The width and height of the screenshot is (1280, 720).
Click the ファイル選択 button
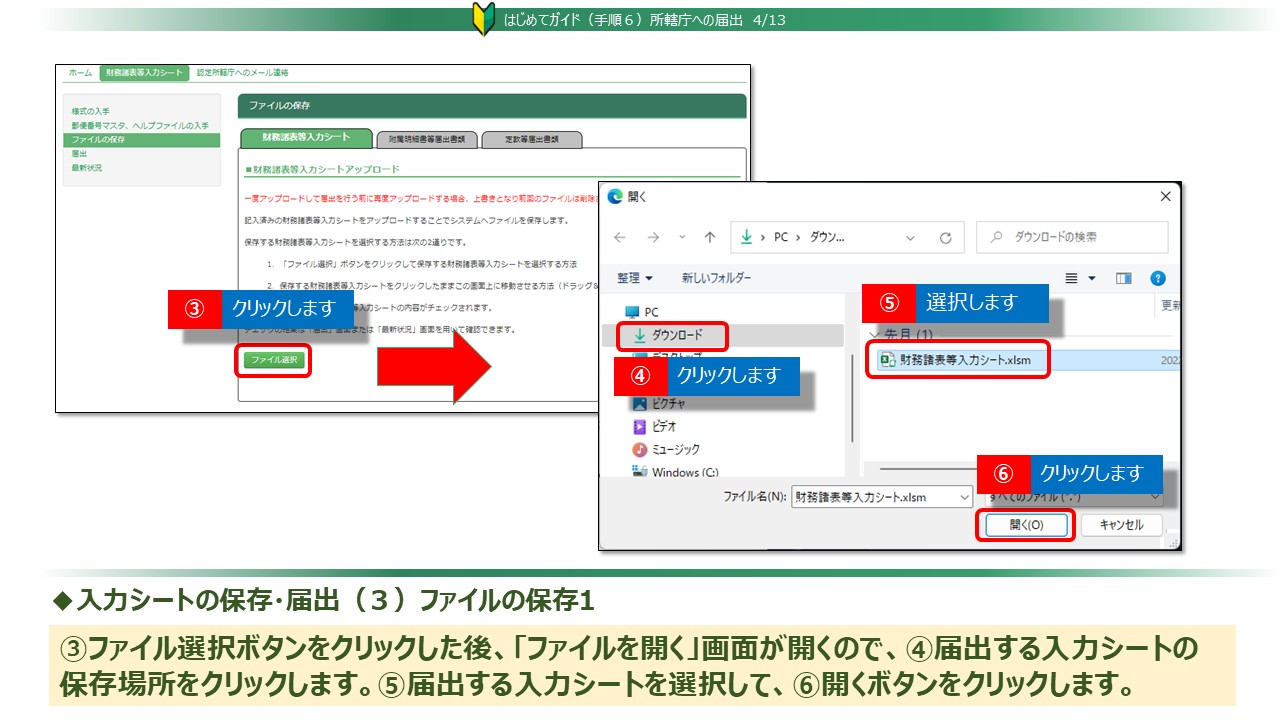pos(274,360)
